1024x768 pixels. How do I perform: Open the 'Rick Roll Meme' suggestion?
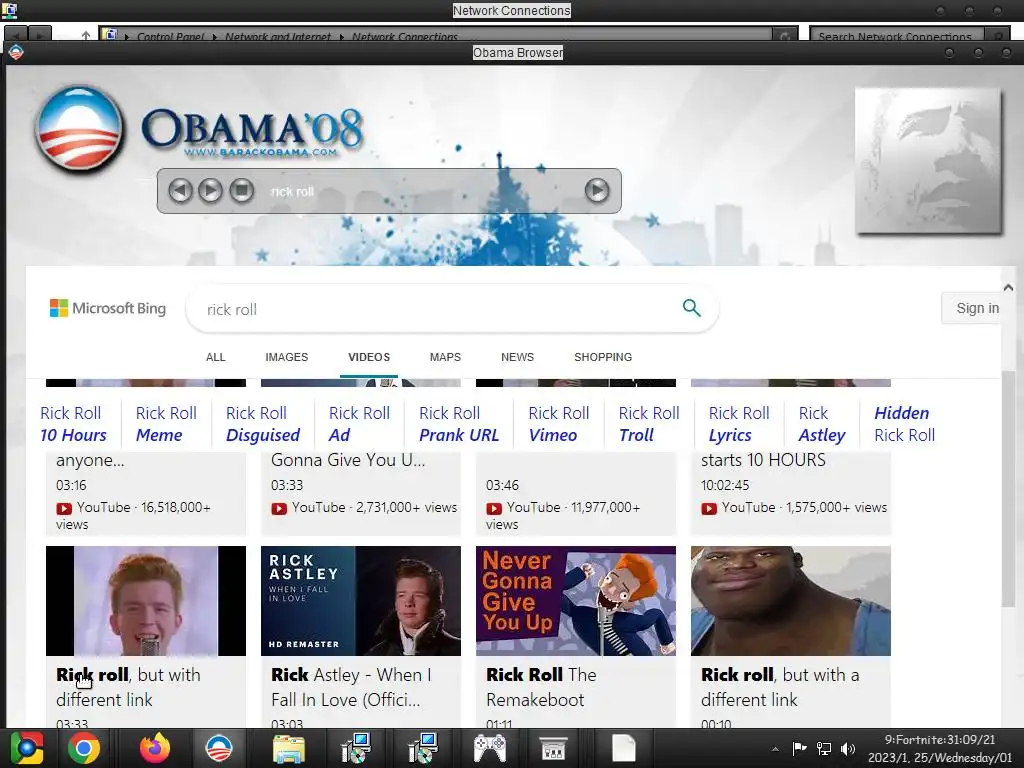pos(166,424)
